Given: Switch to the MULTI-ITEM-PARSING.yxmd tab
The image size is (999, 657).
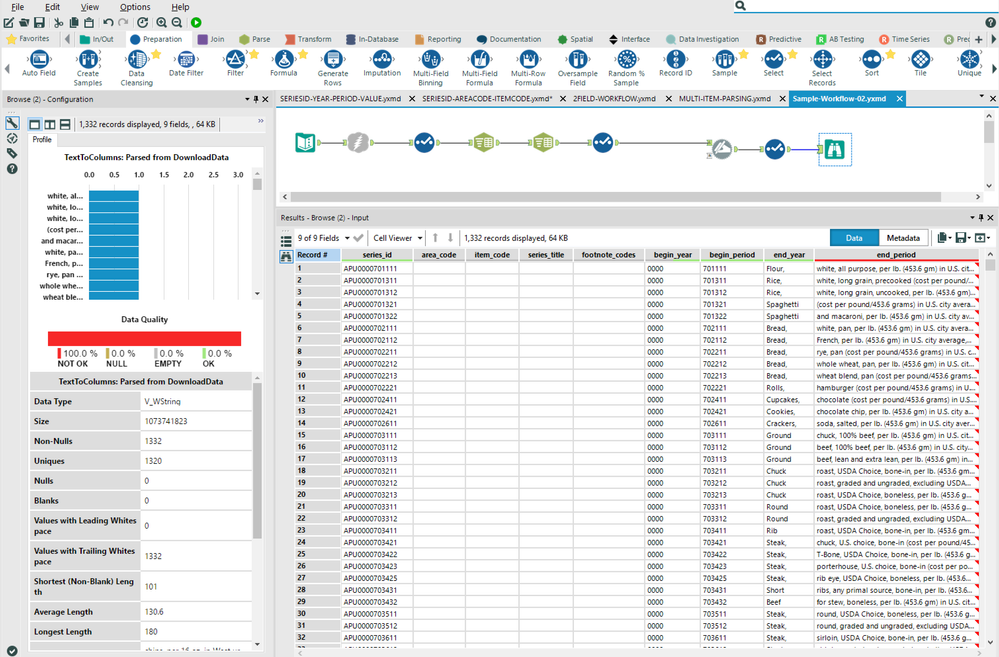Looking at the screenshot, I should [724, 99].
